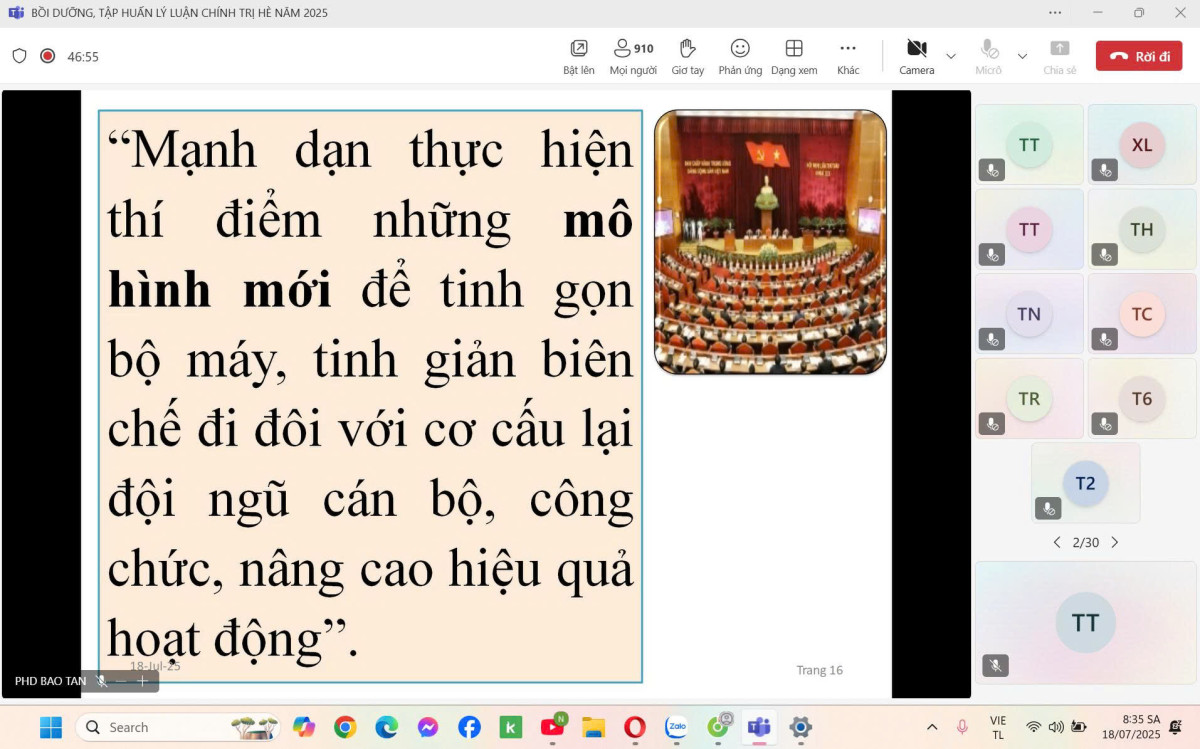1200x749 pixels.
Task: Expand the microphone options dropdown arrow
Action: pos(1022,56)
